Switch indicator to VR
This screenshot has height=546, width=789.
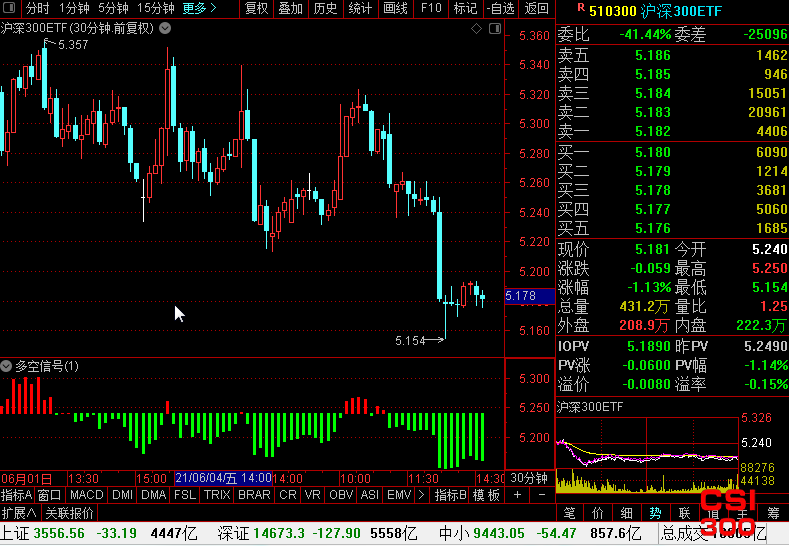[x=312, y=495]
